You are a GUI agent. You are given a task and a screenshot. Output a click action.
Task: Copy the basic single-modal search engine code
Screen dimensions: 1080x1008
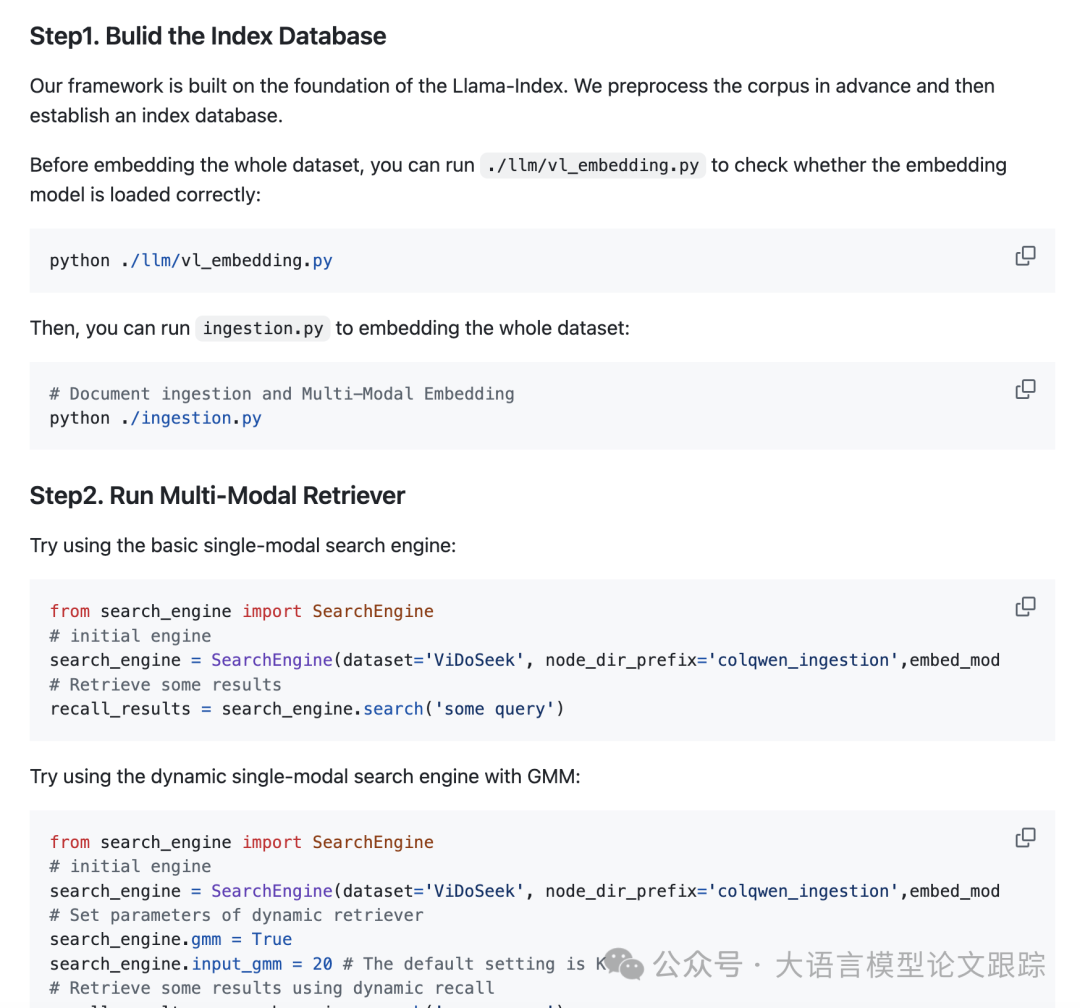pyautogui.click(x=1025, y=607)
